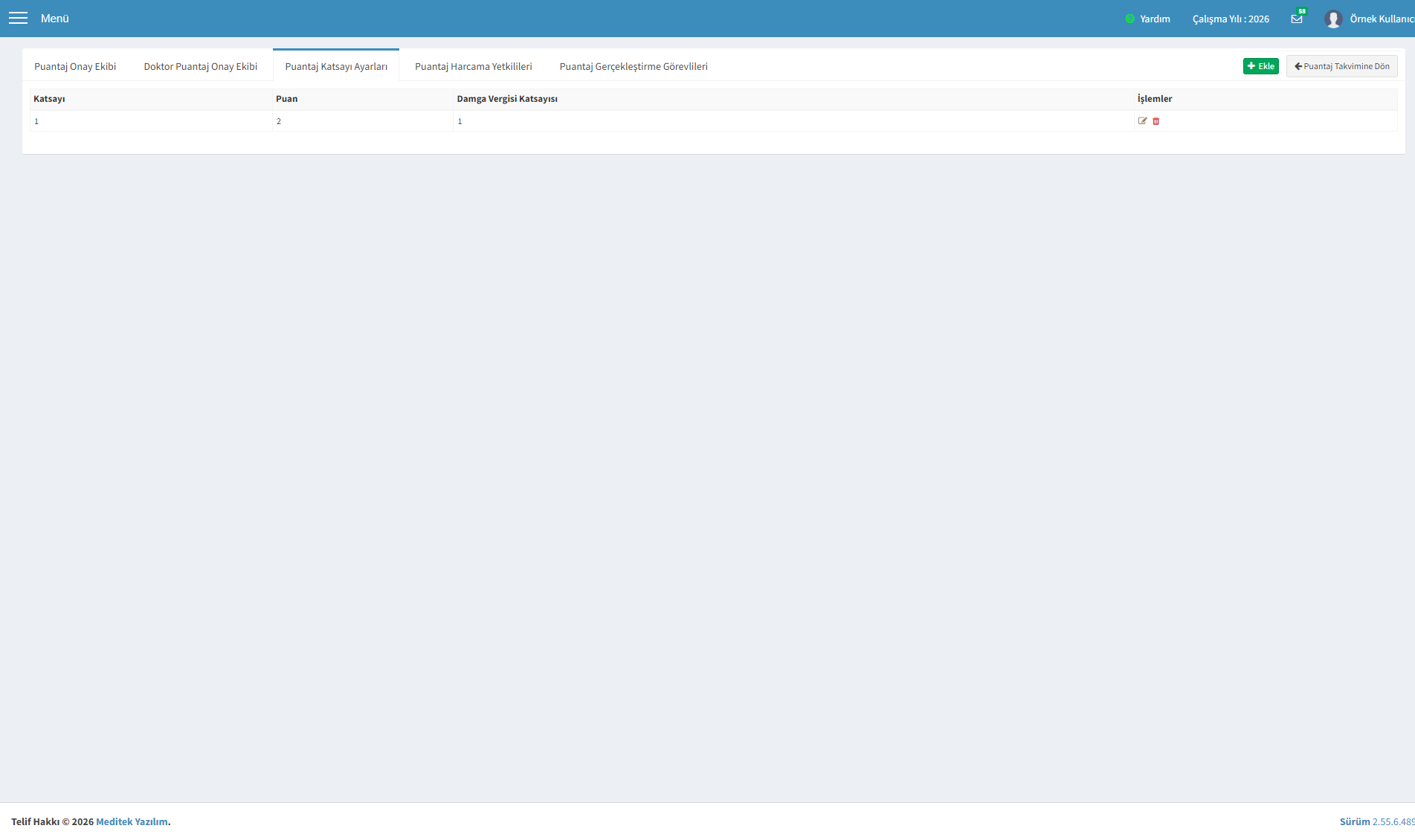Click the green Yardım help icon
This screenshot has height=840, width=1415.
pyautogui.click(x=1129, y=19)
